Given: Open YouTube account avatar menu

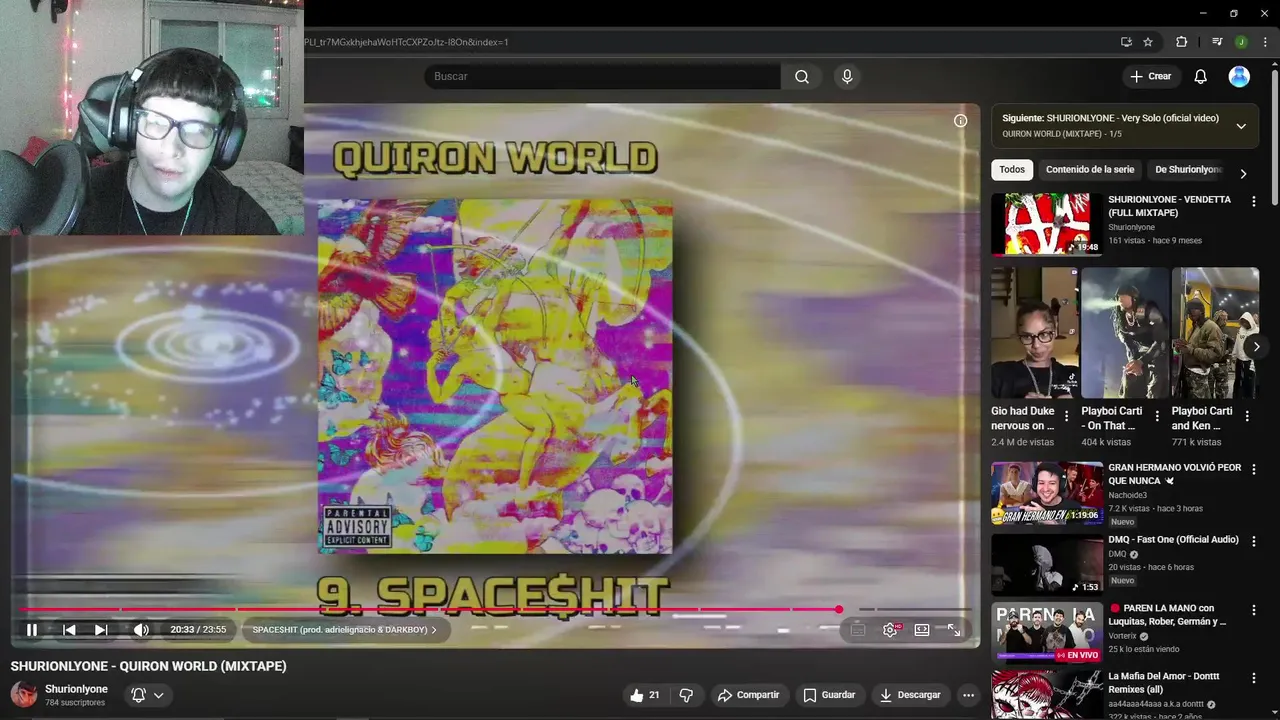Looking at the screenshot, I should [x=1239, y=76].
